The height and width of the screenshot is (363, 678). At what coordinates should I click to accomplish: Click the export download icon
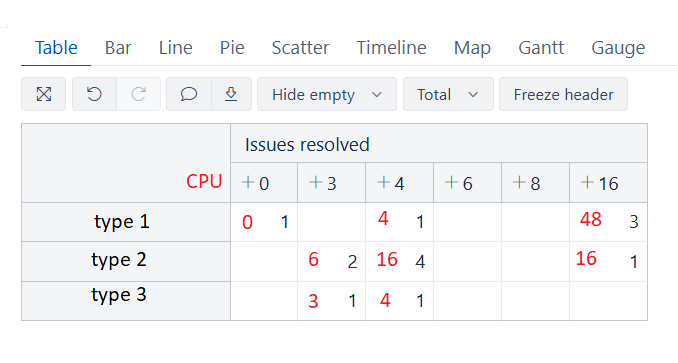click(231, 94)
